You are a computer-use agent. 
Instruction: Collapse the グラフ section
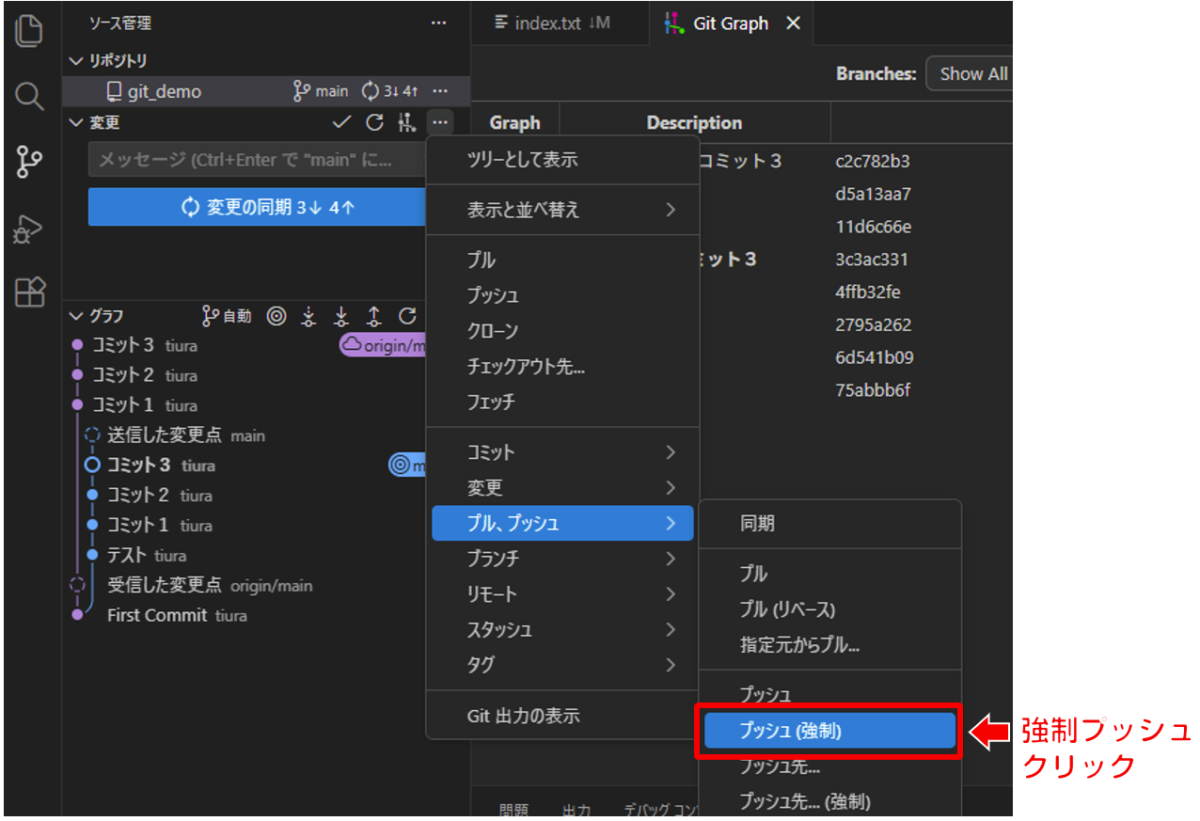76,316
